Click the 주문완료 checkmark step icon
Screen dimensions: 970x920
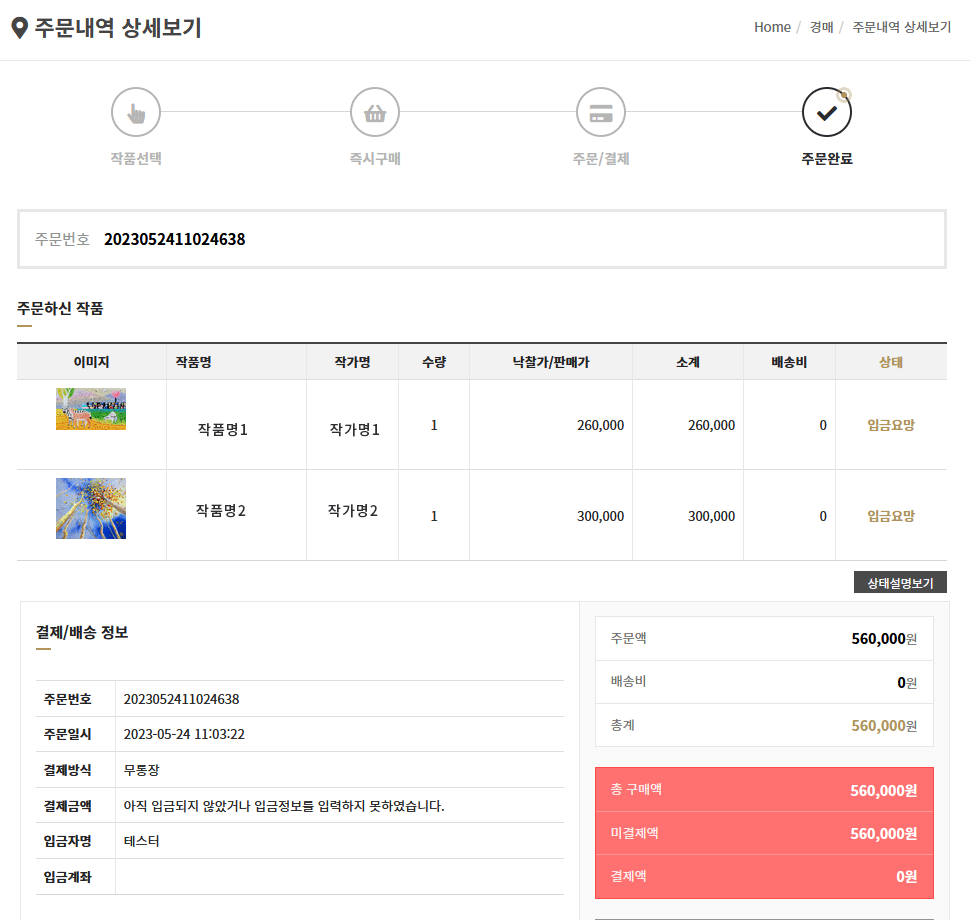[827, 112]
